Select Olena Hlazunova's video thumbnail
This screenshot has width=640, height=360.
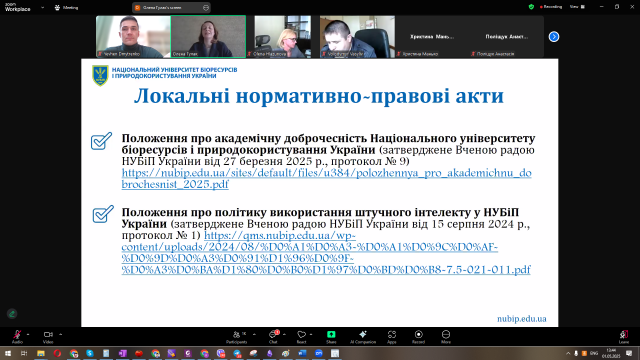pyautogui.click(x=282, y=36)
